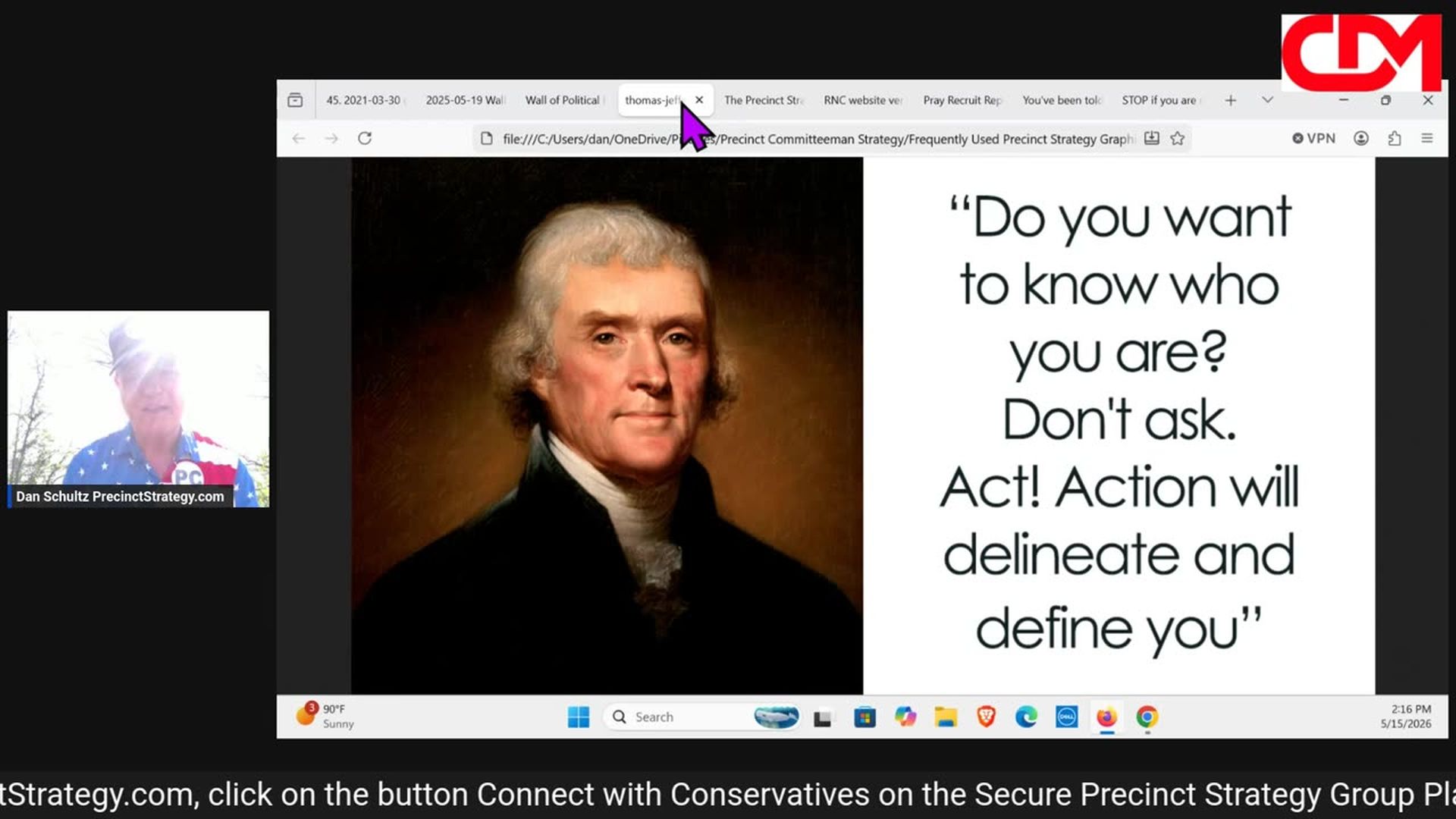
Task: Minimize the Firefox window
Action: (1343, 100)
